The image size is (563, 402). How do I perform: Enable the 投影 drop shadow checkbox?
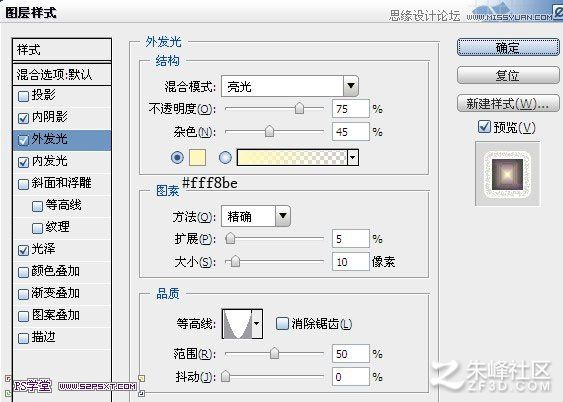point(23,96)
